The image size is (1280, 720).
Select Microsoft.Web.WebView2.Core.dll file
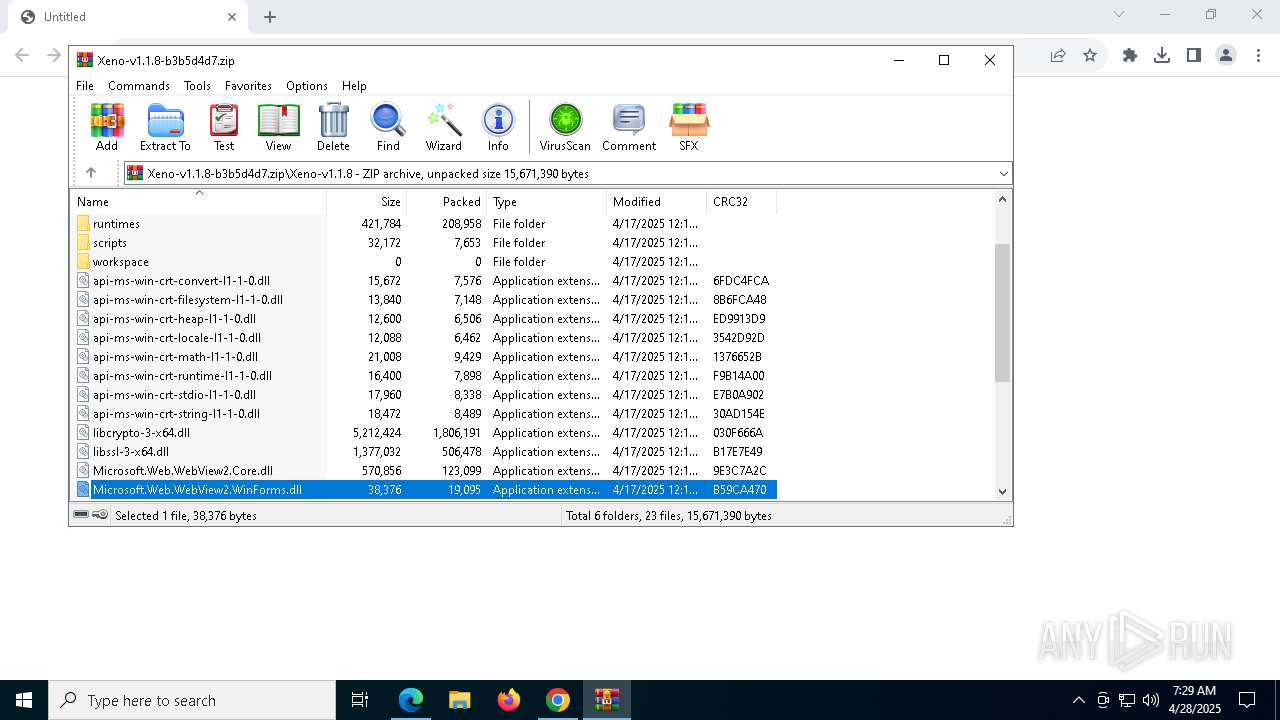coord(183,471)
